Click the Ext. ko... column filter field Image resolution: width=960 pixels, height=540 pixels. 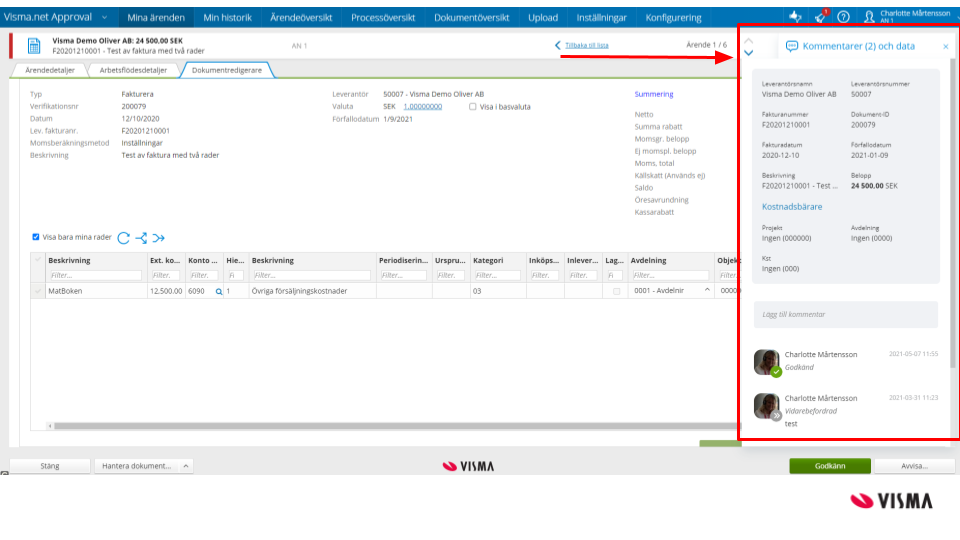[x=165, y=276]
